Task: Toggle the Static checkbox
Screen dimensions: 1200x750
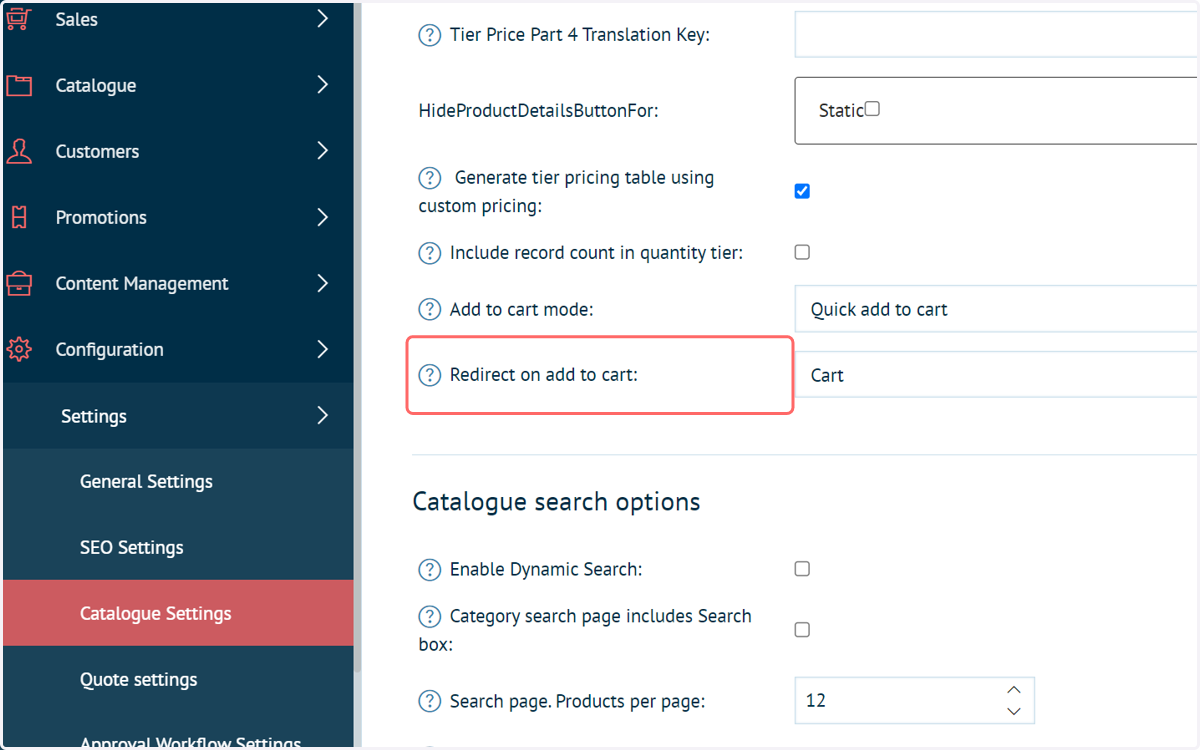Action: (872, 109)
